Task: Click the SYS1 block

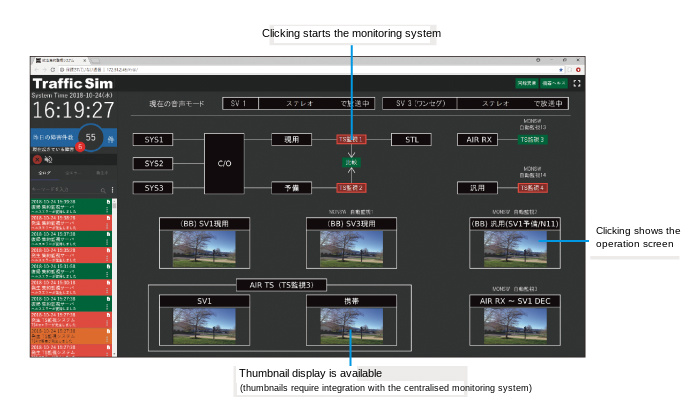Action: (153, 140)
